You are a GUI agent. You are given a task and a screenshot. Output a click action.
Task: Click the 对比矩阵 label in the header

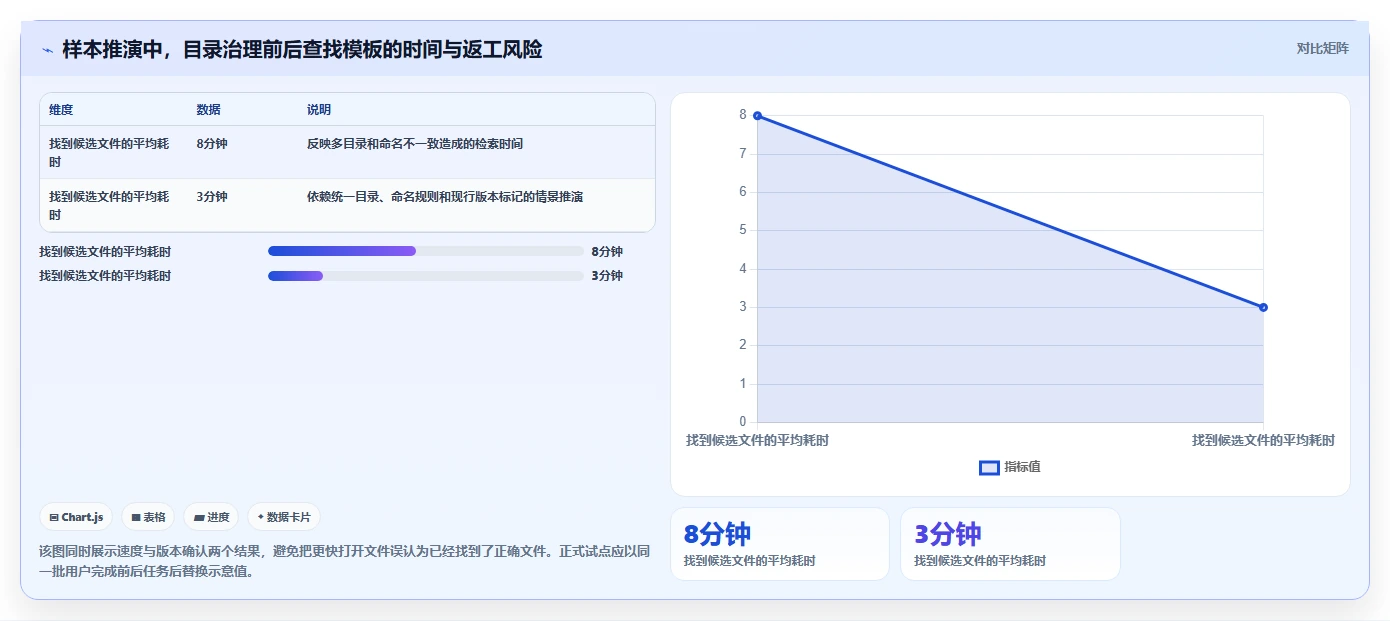[1322, 48]
